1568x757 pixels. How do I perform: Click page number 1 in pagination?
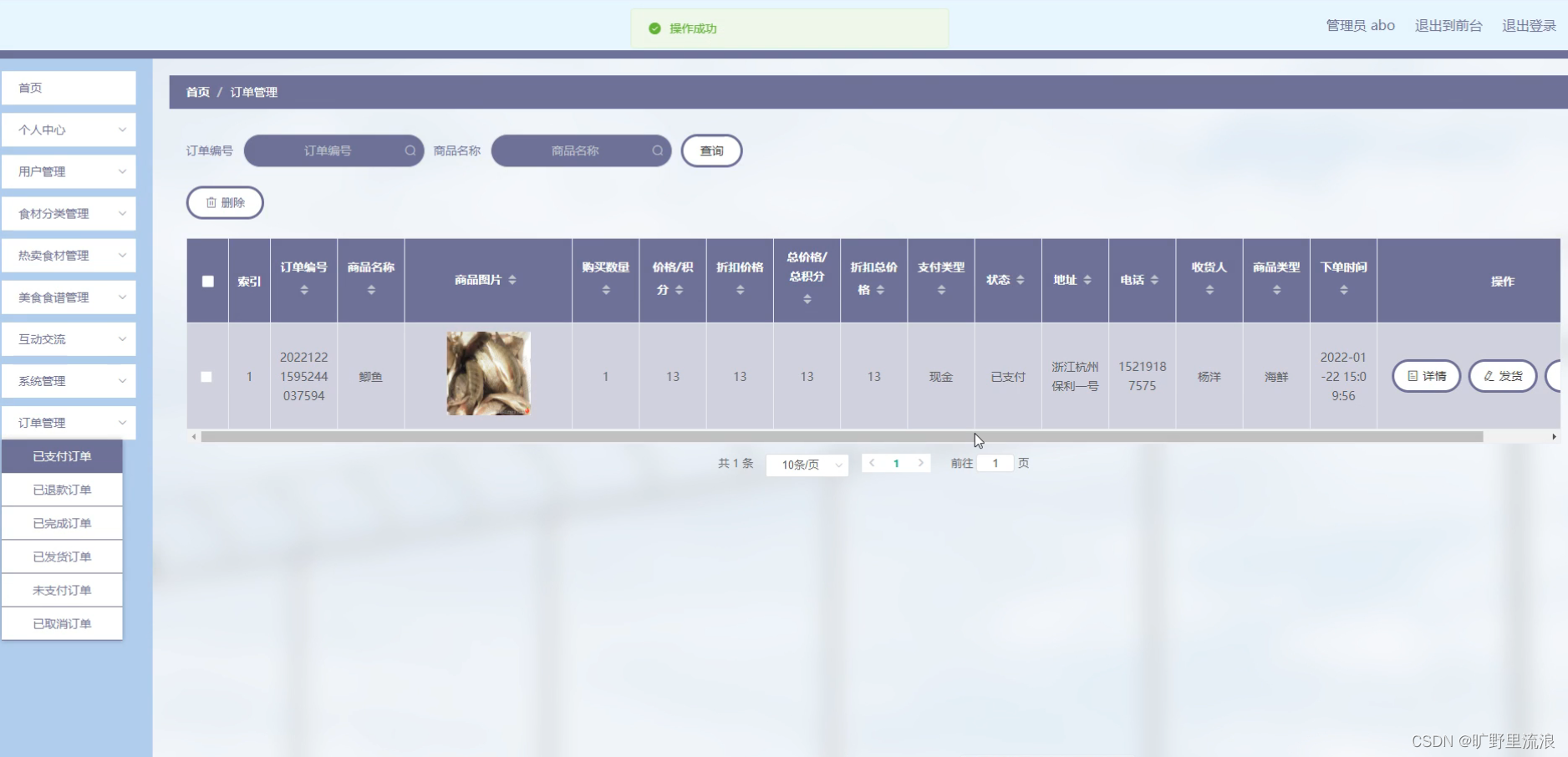(896, 463)
